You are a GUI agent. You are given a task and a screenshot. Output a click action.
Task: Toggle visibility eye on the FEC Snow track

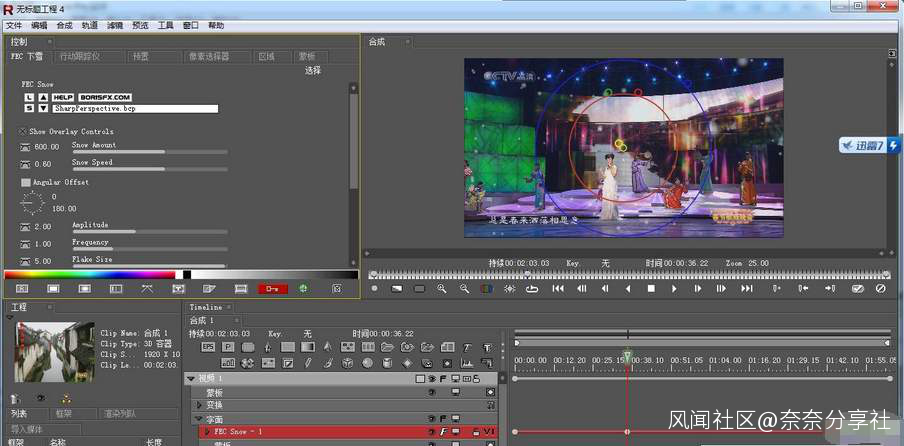(433, 432)
